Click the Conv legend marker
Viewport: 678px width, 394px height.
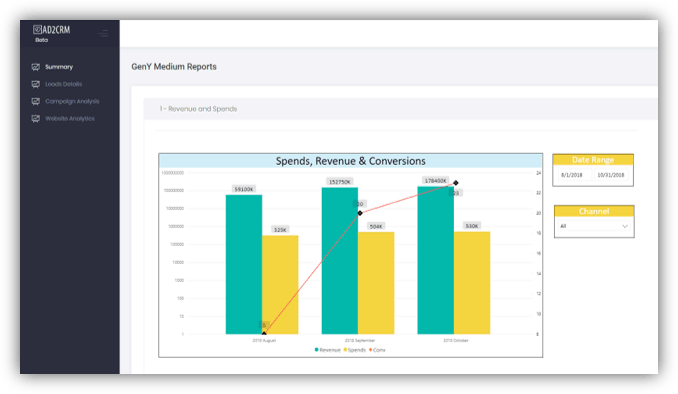pyautogui.click(x=370, y=350)
